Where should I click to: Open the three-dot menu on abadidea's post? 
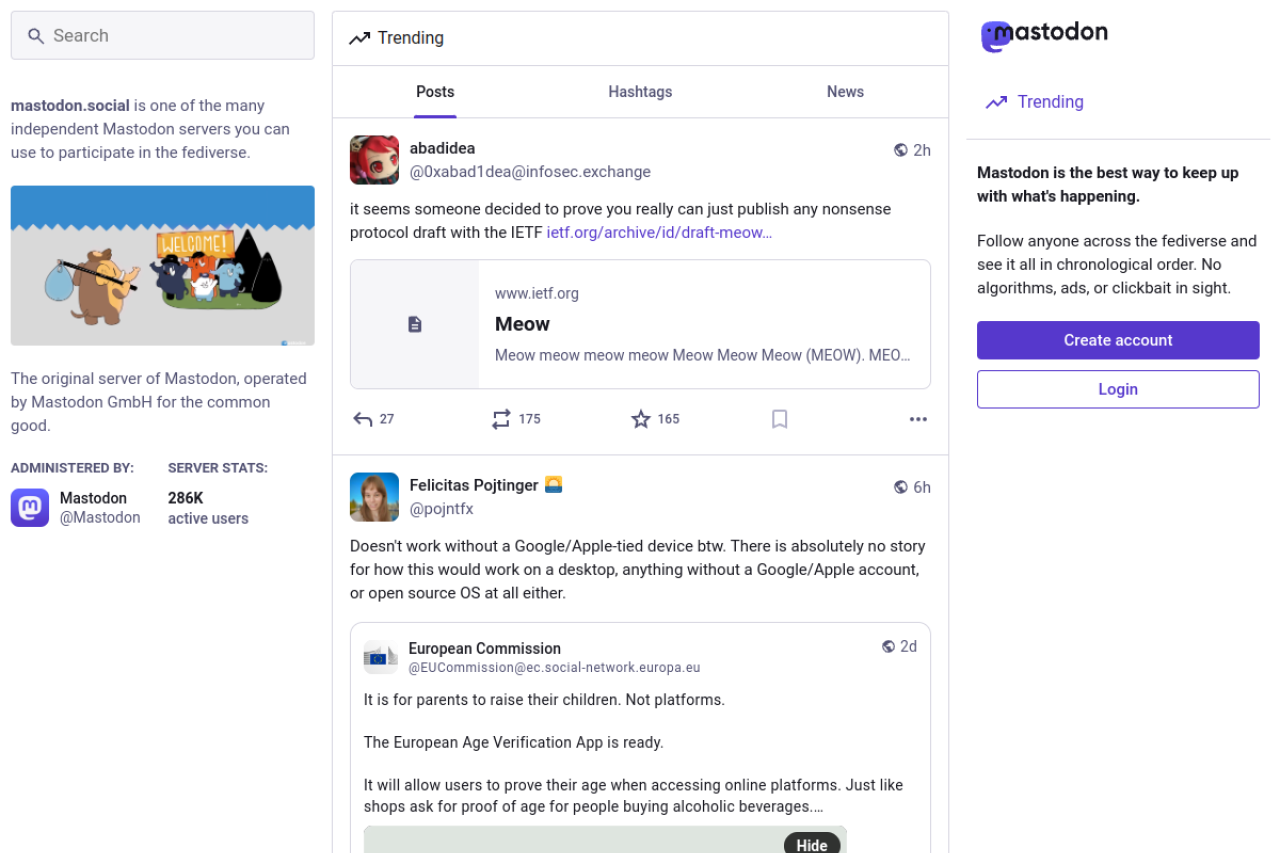[x=918, y=419]
